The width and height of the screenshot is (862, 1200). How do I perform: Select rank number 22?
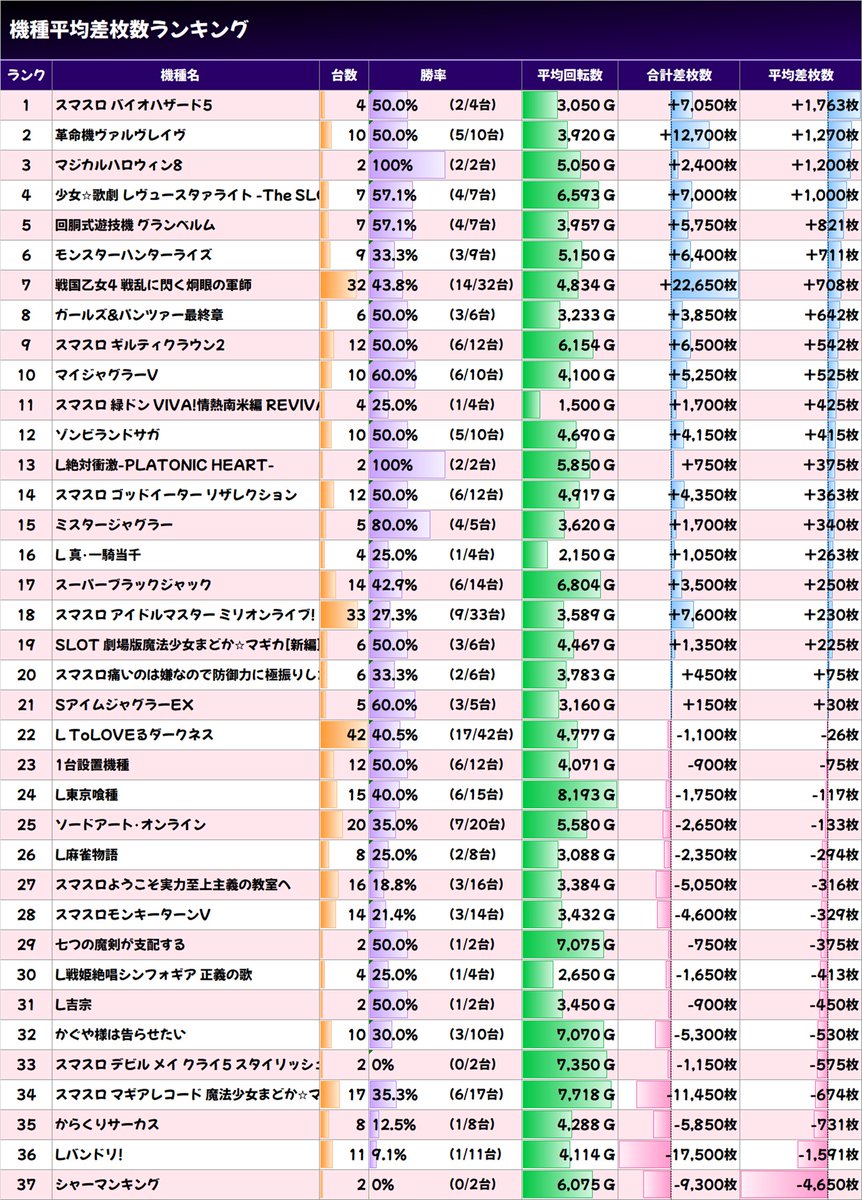tap(26, 735)
